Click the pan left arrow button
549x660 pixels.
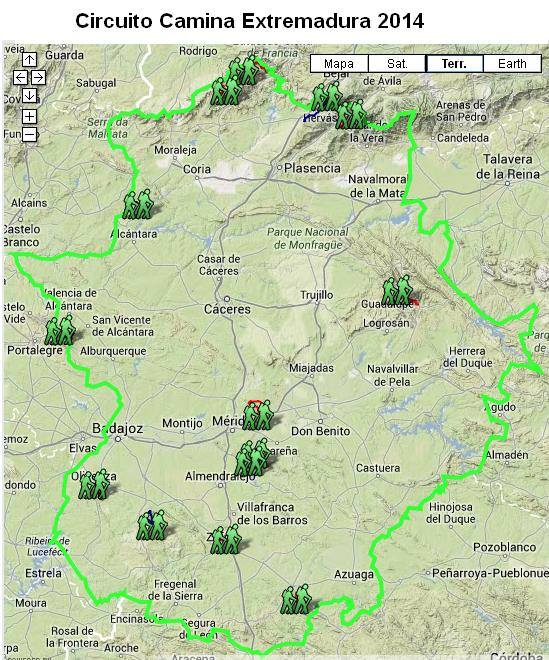[x=20, y=77]
